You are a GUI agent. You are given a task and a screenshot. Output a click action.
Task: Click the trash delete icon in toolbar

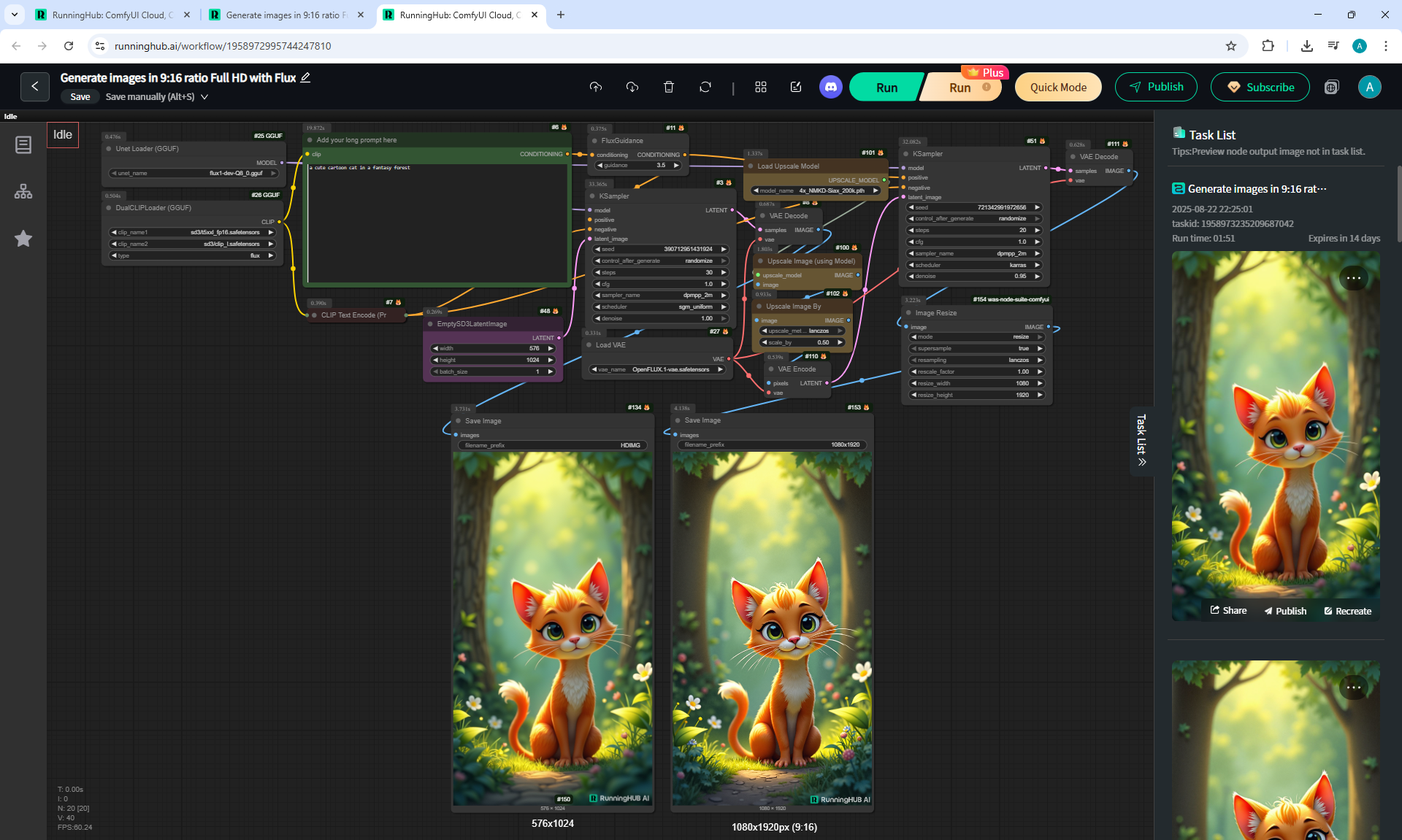click(669, 87)
